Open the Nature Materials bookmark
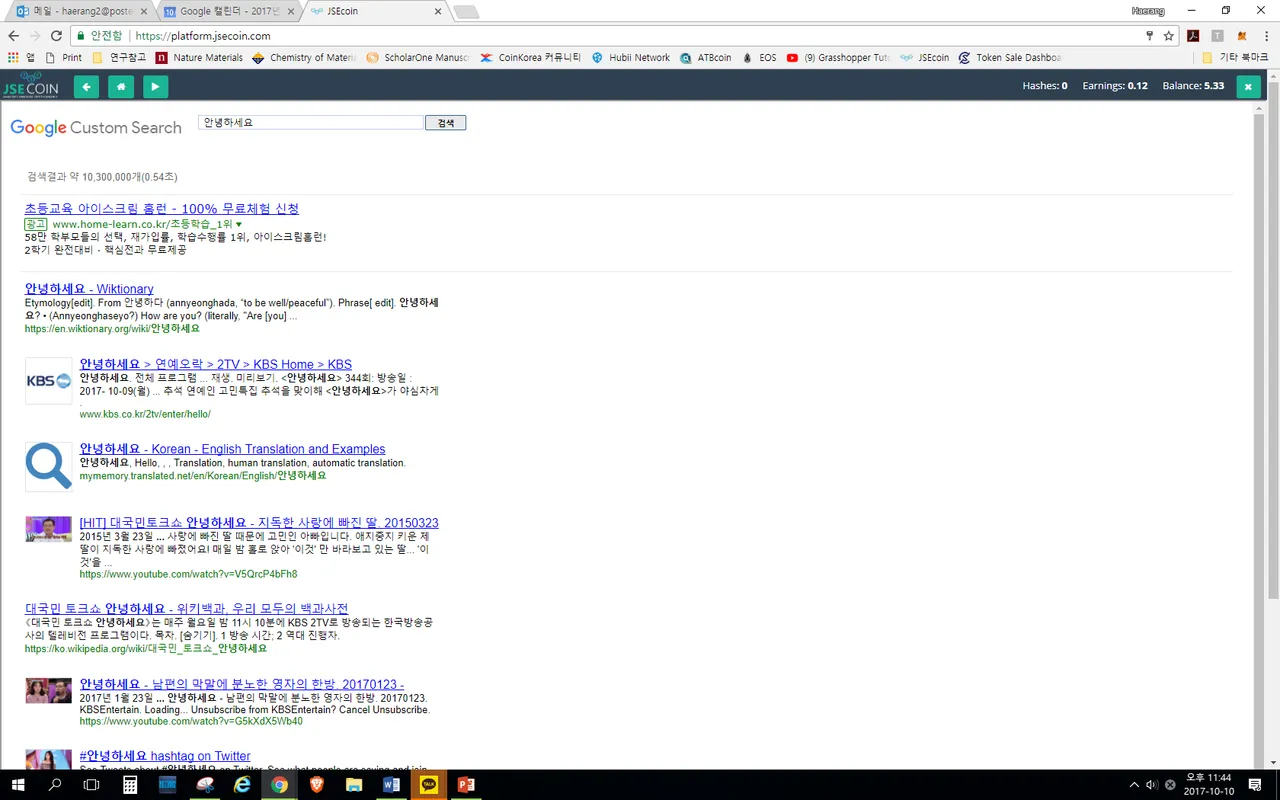The height and width of the screenshot is (800, 1280). [198, 58]
